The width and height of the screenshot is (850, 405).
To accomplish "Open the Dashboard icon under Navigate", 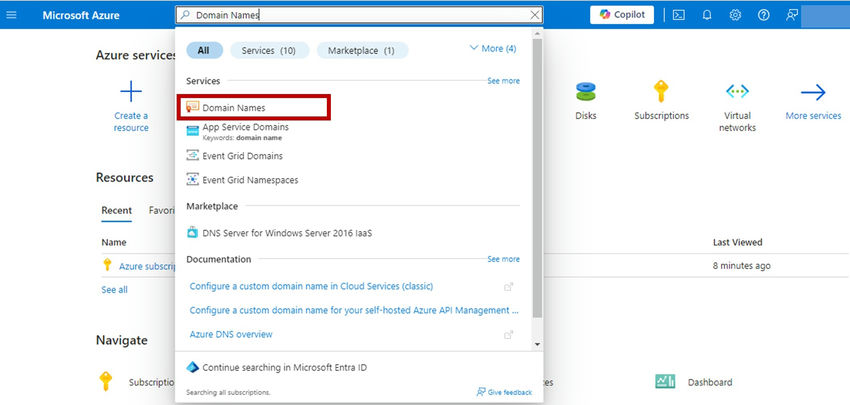I will point(665,382).
